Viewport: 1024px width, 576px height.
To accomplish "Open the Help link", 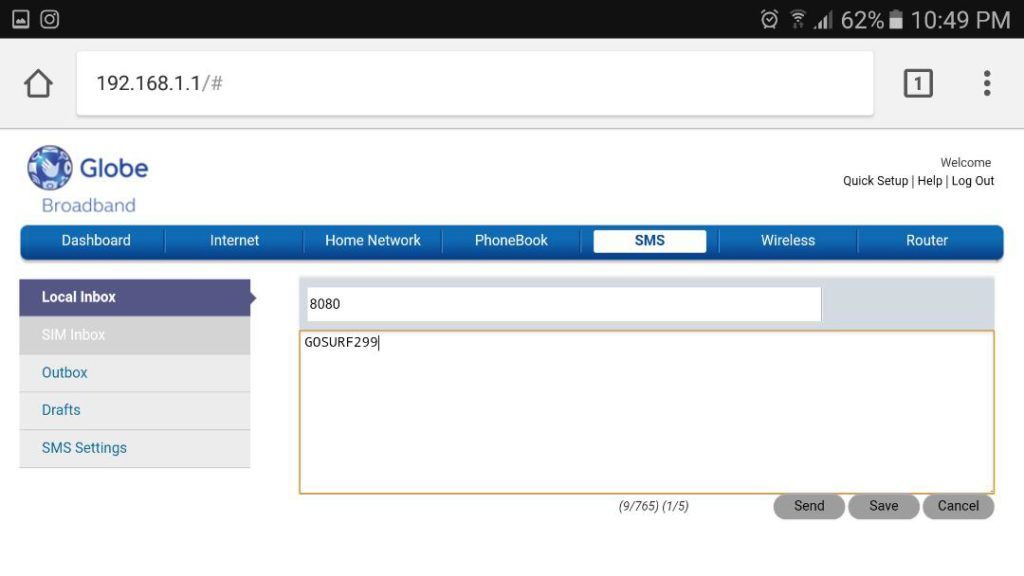I will [929, 181].
